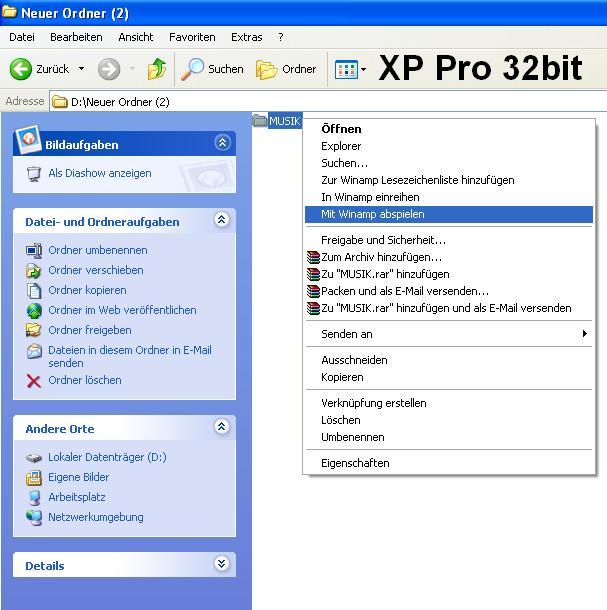The height and width of the screenshot is (610, 607).
Task: Choose Öffnen in context menu
Action: [449, 129]
